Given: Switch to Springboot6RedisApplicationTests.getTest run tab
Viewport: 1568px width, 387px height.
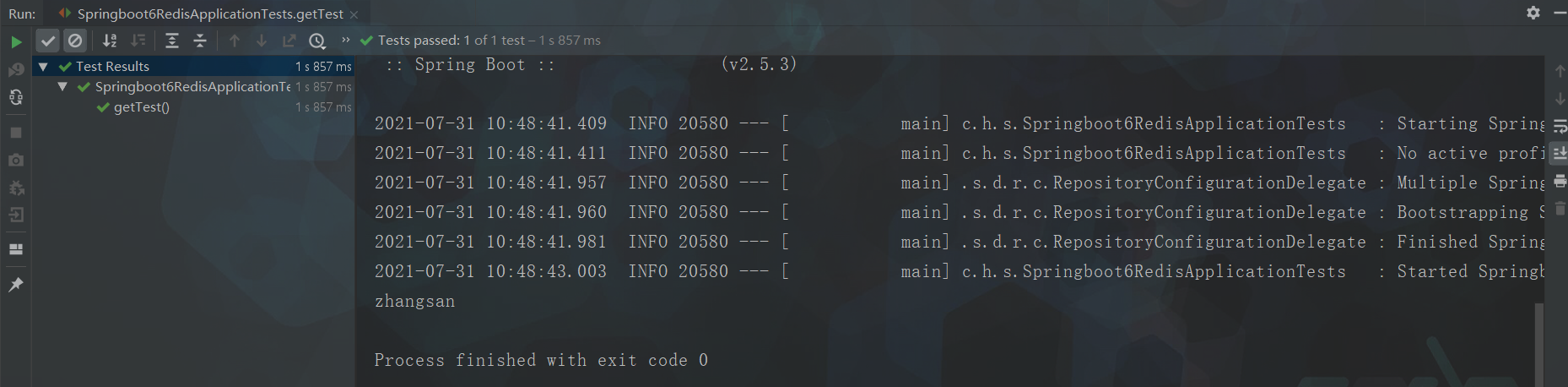Looking at the screenshot, I should (x=202, y=14).
